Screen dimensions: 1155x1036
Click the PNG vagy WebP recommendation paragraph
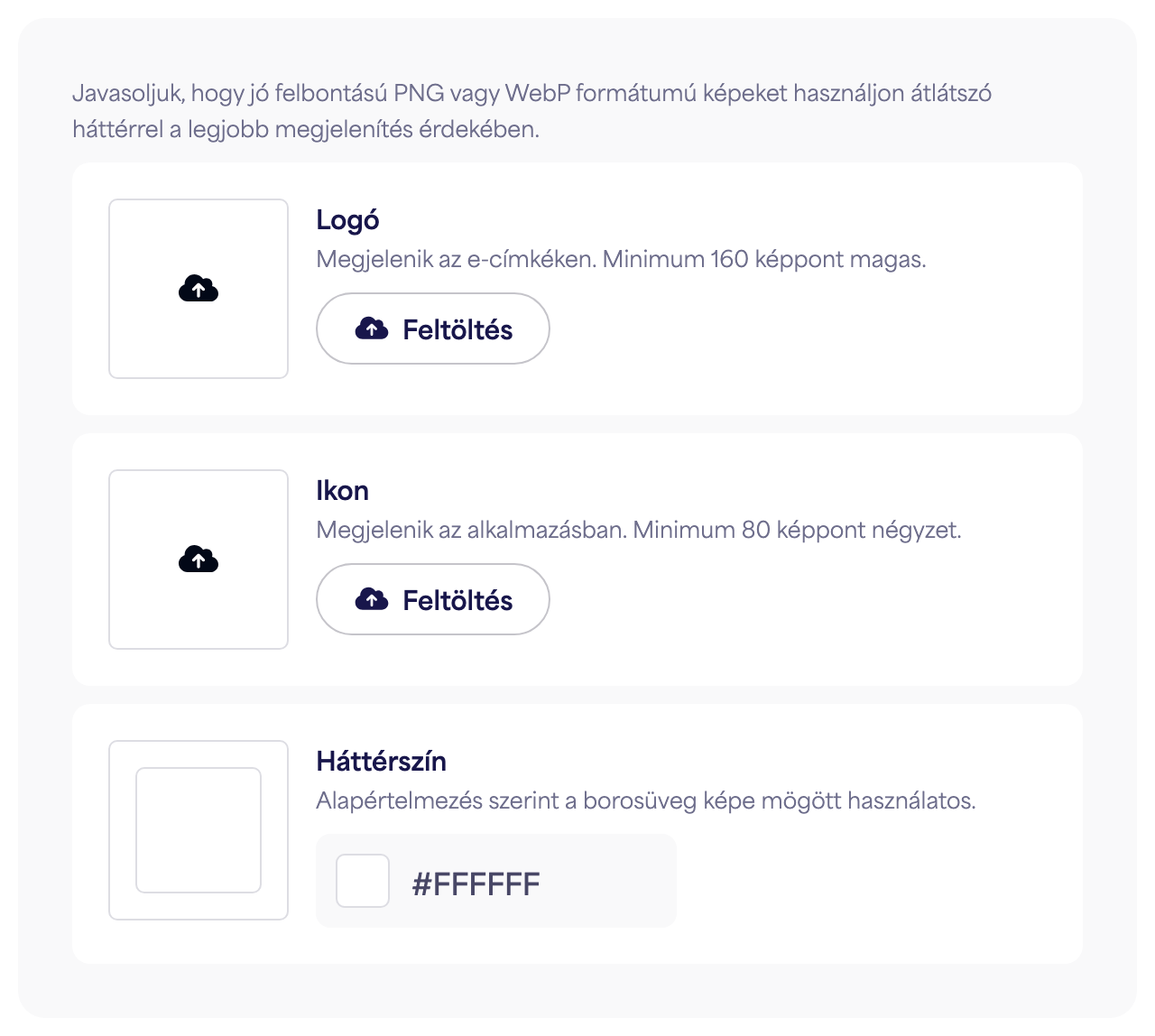(x=532, y=111)
